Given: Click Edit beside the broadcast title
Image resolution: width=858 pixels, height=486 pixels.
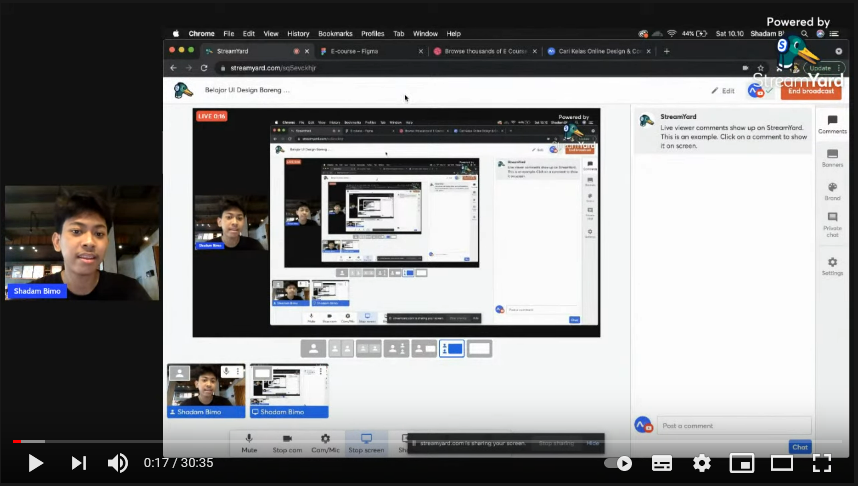Looking at the screenshot, I should (x=723, y=91).
